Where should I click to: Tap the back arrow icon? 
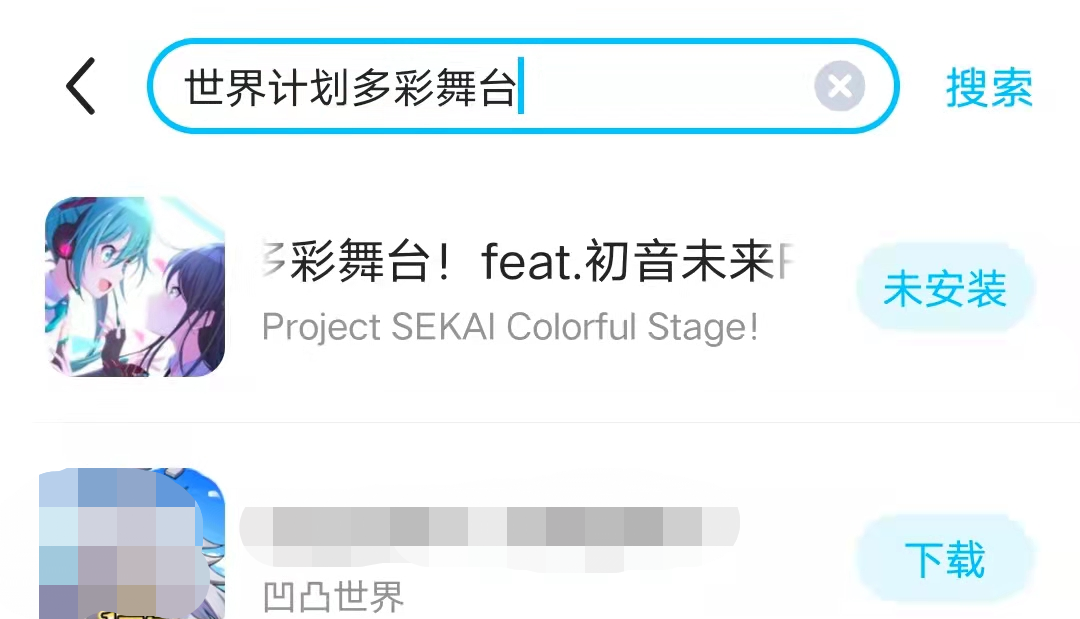click(x=82, y=86)
